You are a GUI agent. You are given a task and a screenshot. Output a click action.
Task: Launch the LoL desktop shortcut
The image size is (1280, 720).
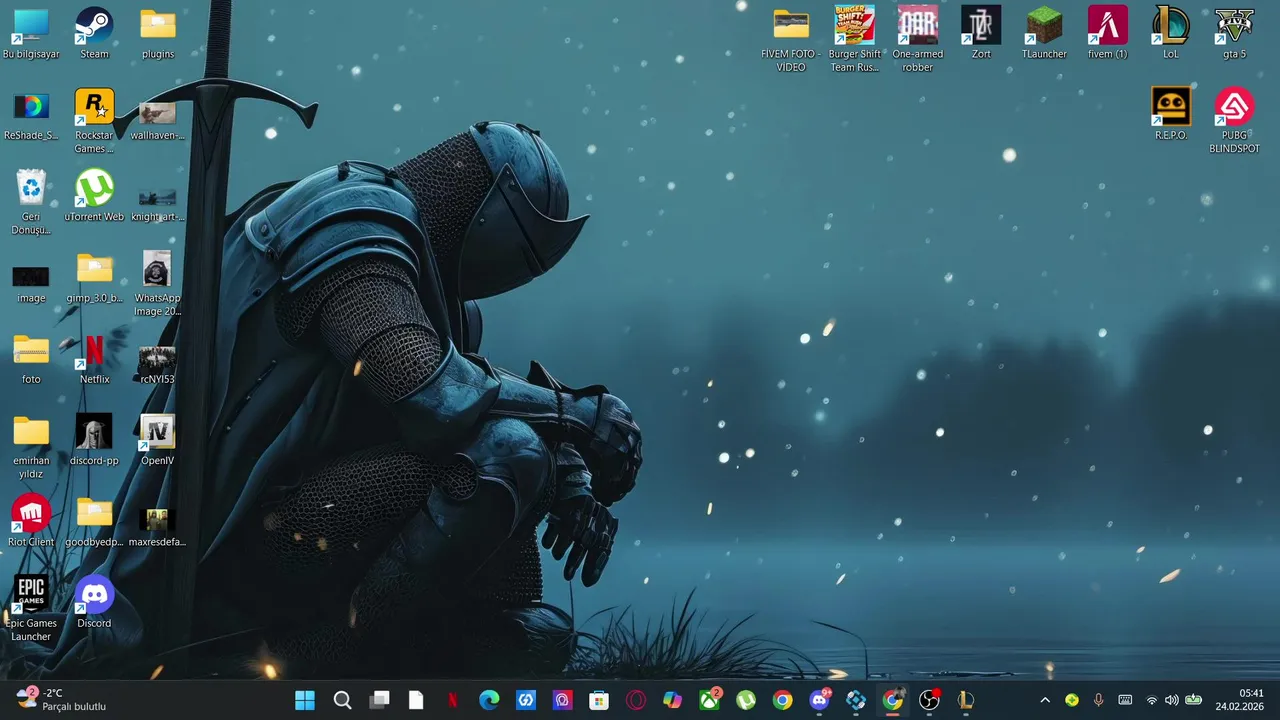point(1170,33)
